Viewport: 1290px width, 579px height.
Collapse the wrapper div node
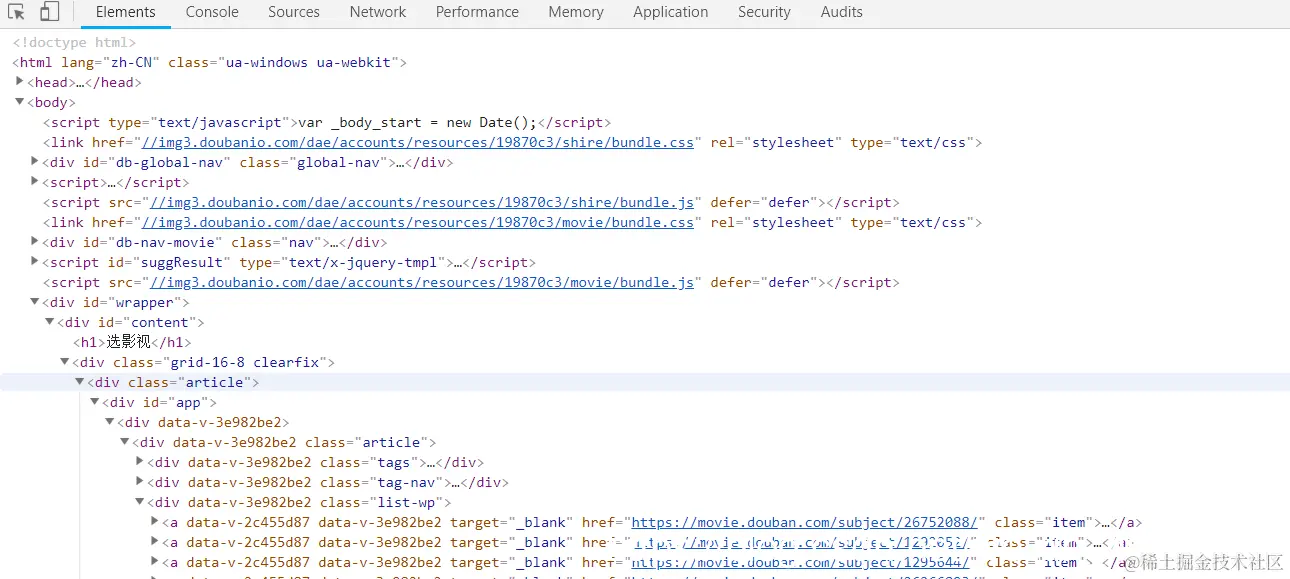click(x=35, y=302)
